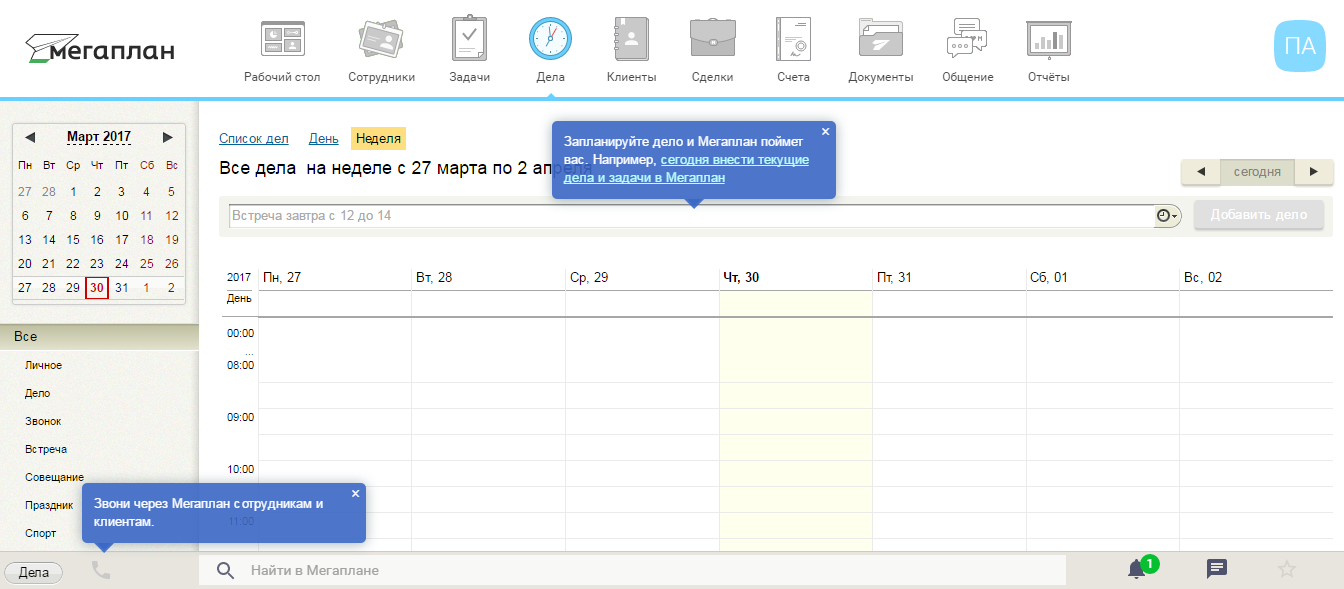Click the Добавить дело button
The width and height of the screenshot is (1344, 589).
point(1258,215)
